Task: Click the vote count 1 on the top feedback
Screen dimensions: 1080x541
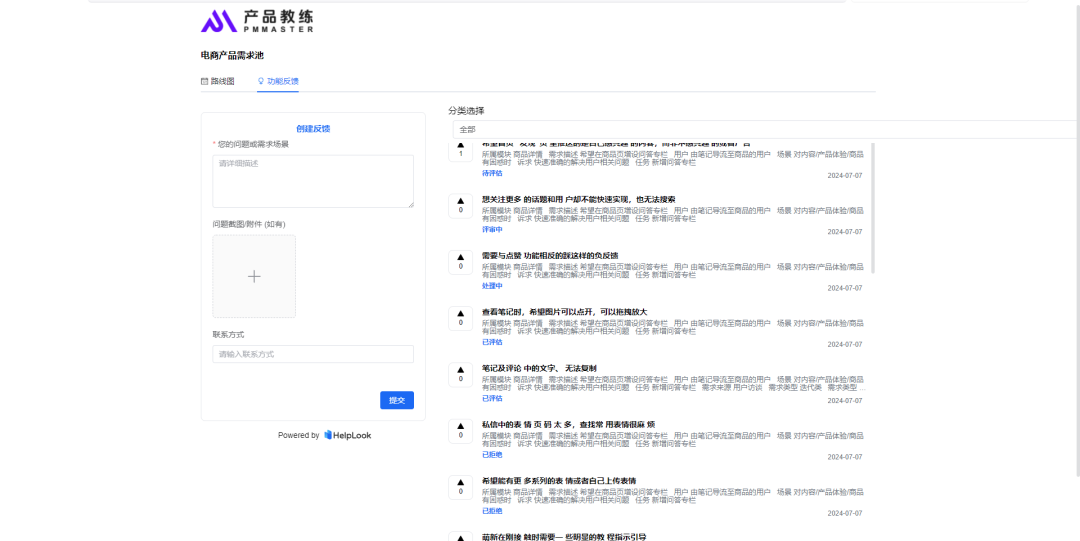Action: (x=460, y=154)
